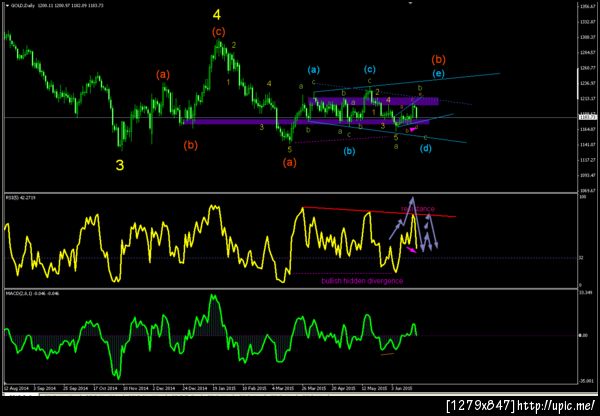This screenshot has width=600, height=416.
Task: Select the orange (c) label at the peak
Action: (x=218, y=32)
